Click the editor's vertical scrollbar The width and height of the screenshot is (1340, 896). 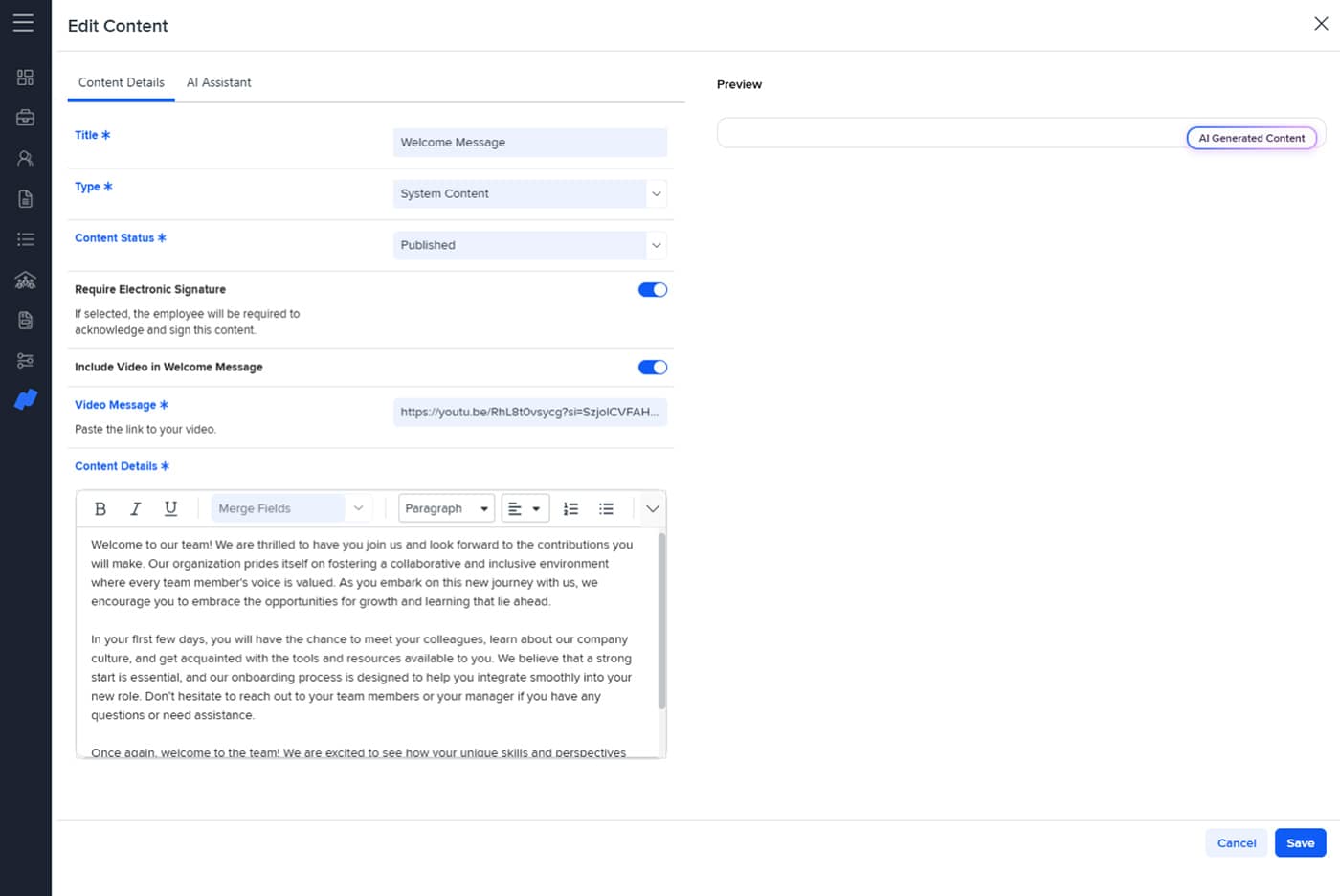point(661,622)
